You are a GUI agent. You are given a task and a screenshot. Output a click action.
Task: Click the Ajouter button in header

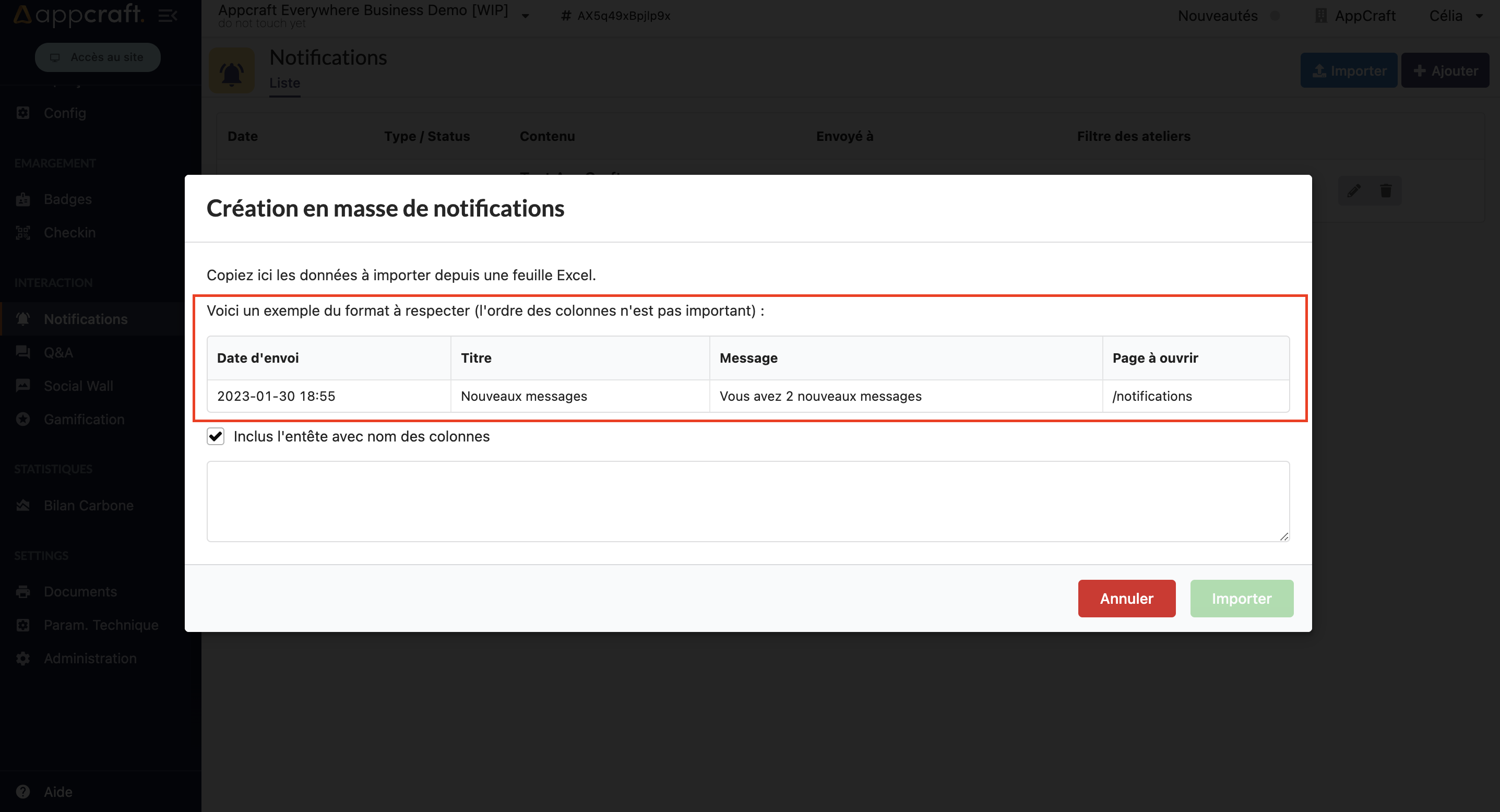pyautogui.click(x=1445, y=70)
